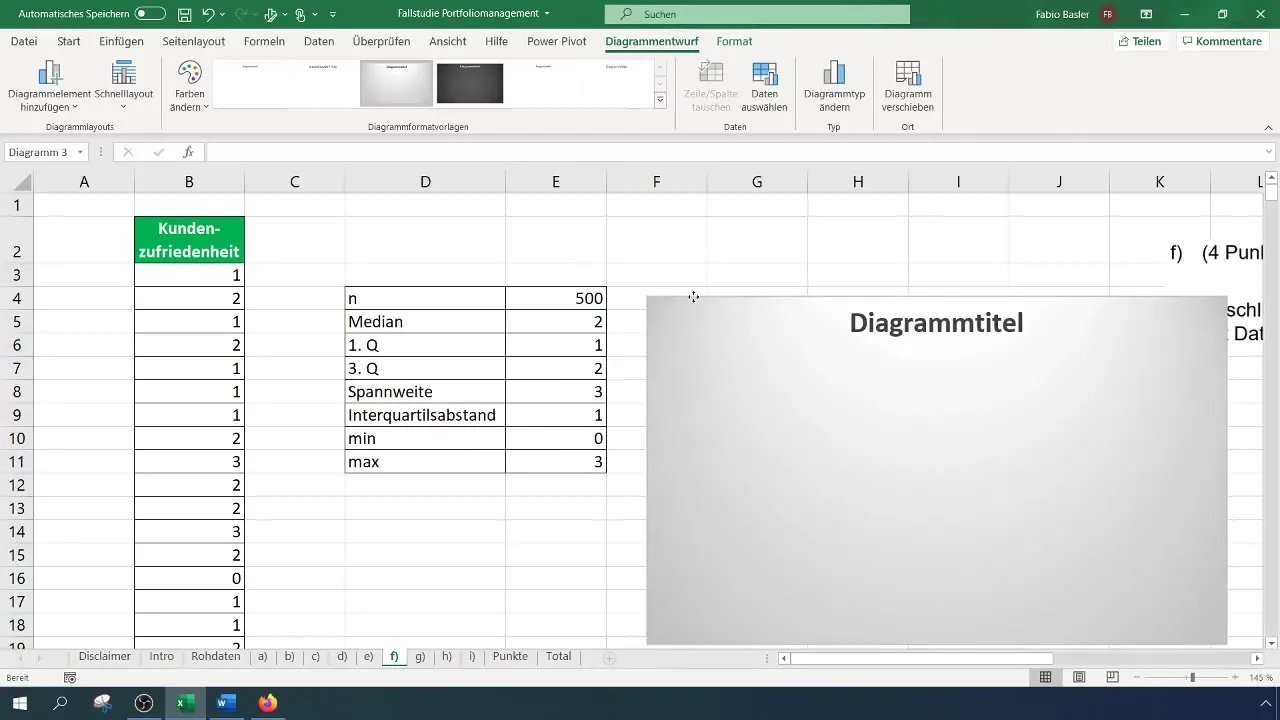This screenshot has width=1280, height=720.
Task: Click the Teilen share button
Action: pos(1140,41)
